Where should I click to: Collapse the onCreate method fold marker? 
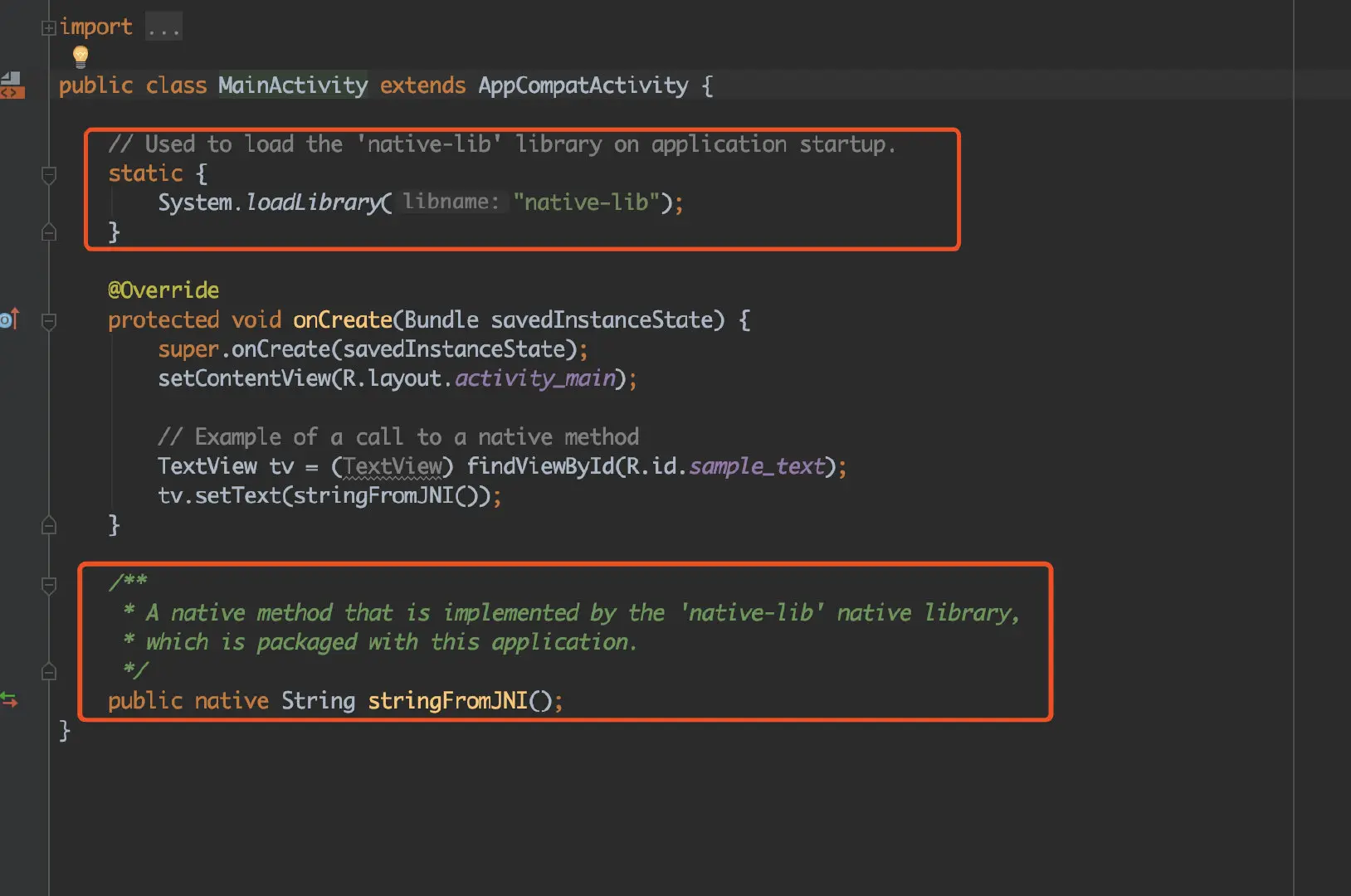[x=49, y=321]
